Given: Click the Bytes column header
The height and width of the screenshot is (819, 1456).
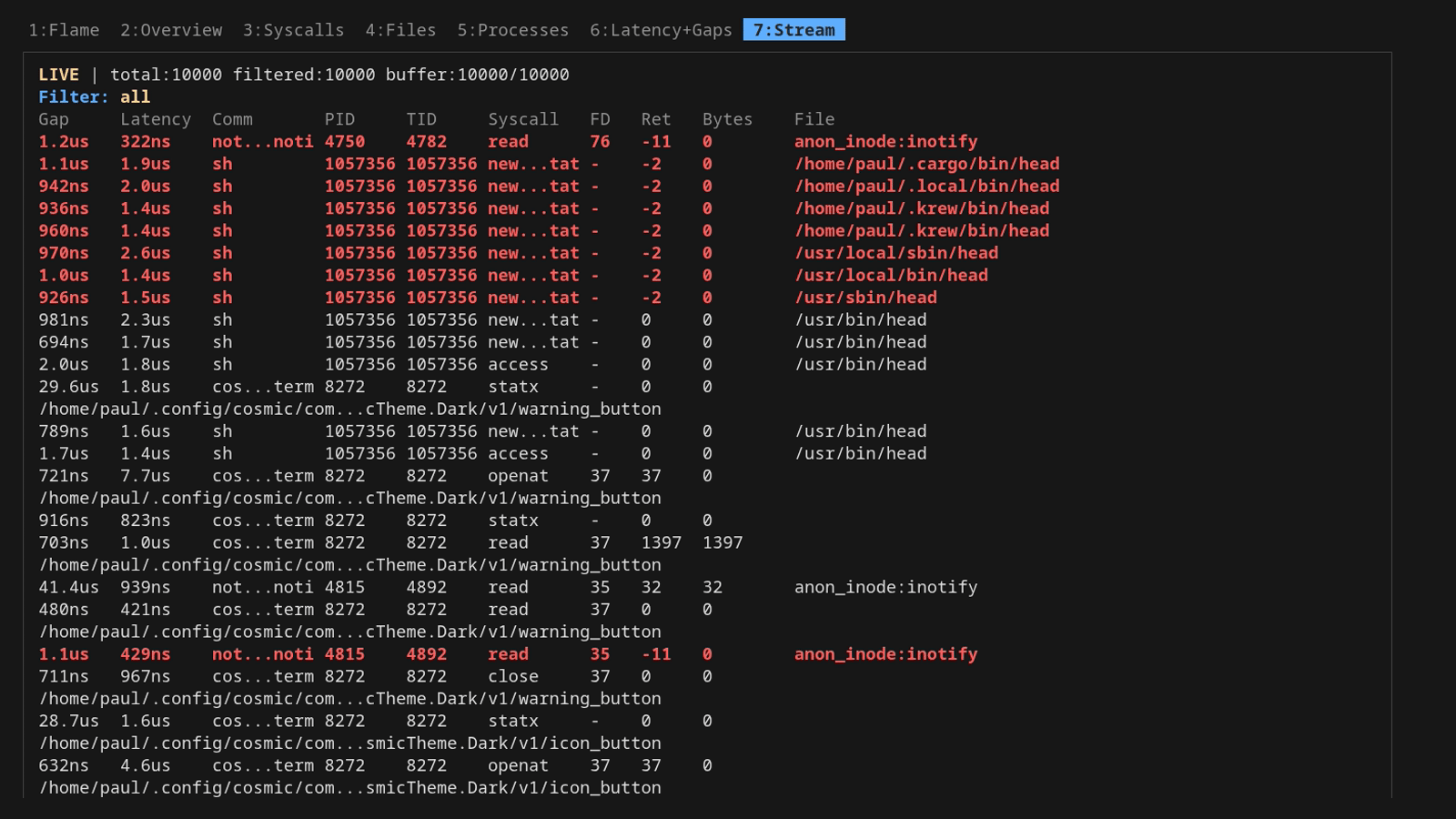Looking at the screenshot, I should tap(727, 119).
